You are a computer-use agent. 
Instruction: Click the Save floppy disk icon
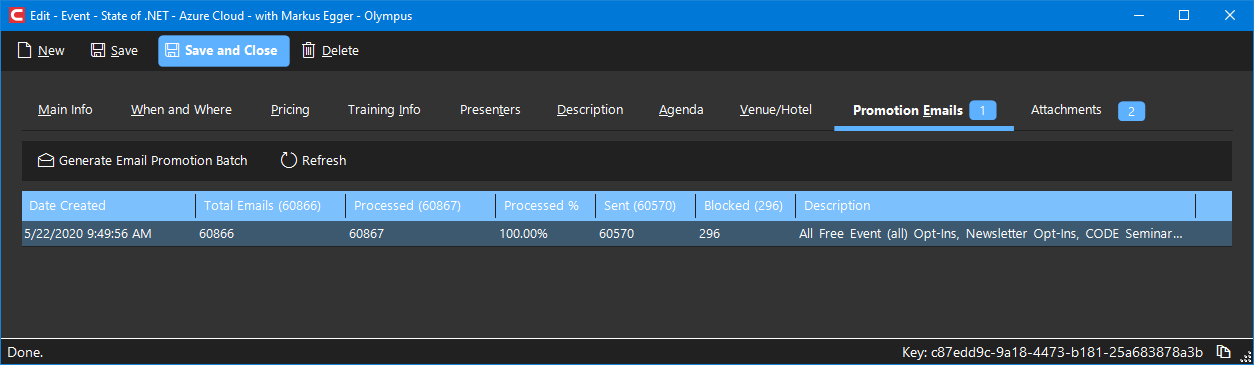point(98,51)
